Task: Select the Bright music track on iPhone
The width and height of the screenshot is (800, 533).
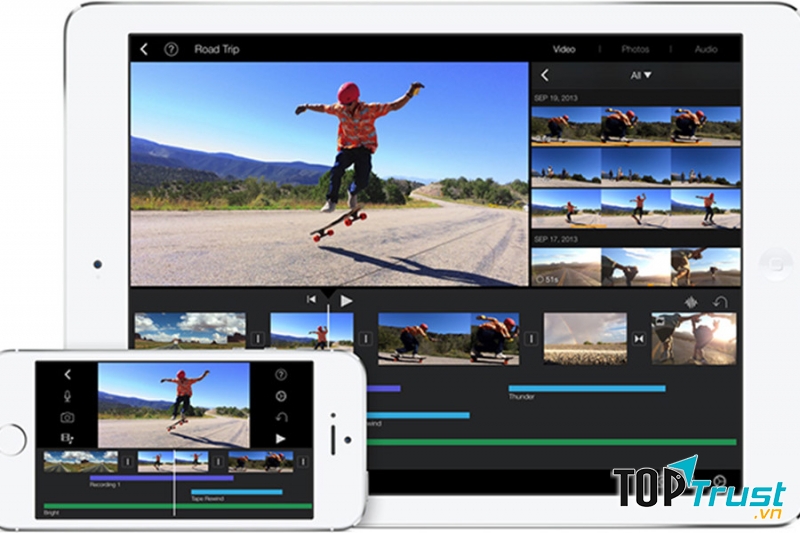Action: [178, 506]
